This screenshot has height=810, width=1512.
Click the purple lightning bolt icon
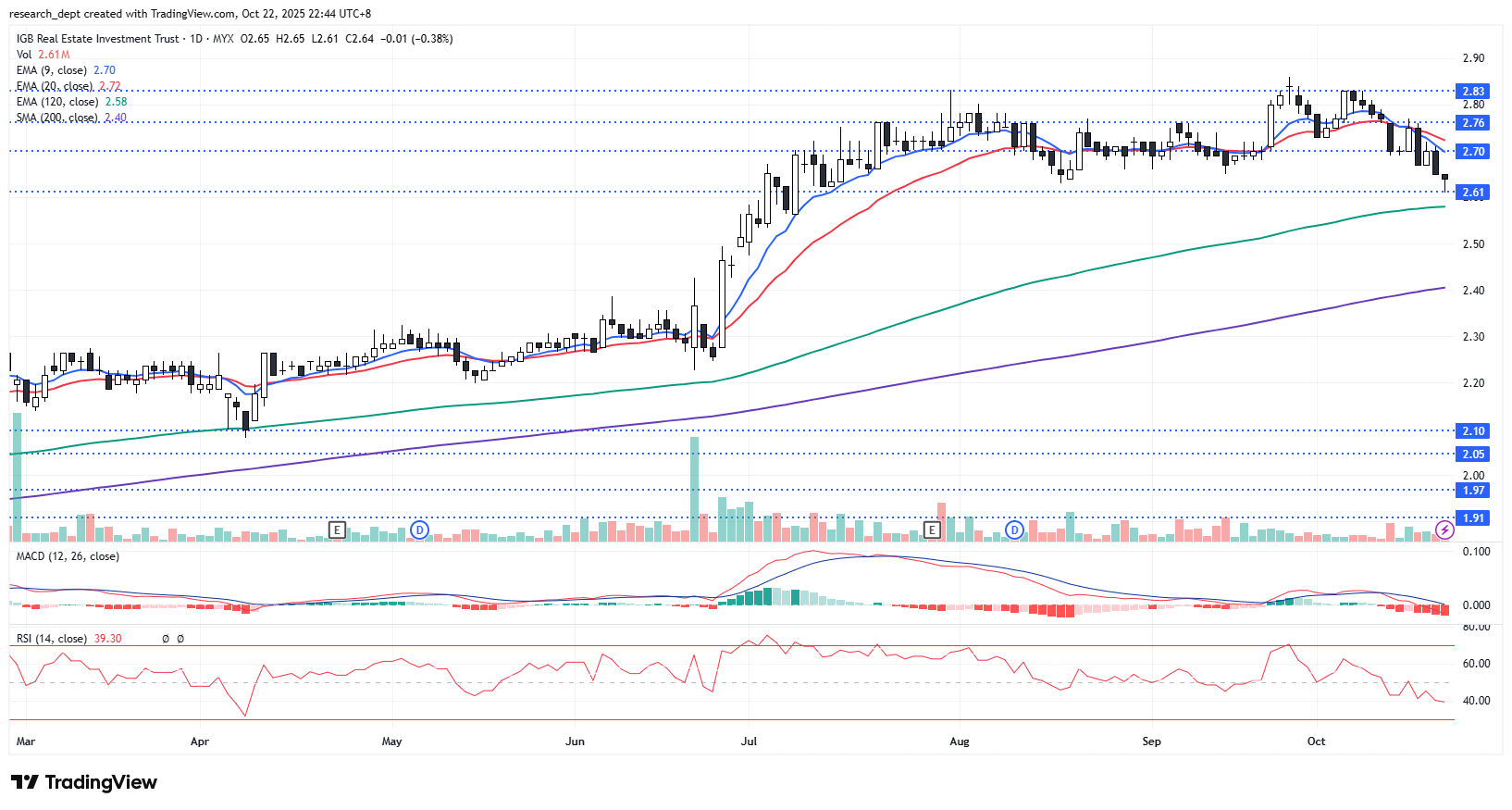(1444, 530)
